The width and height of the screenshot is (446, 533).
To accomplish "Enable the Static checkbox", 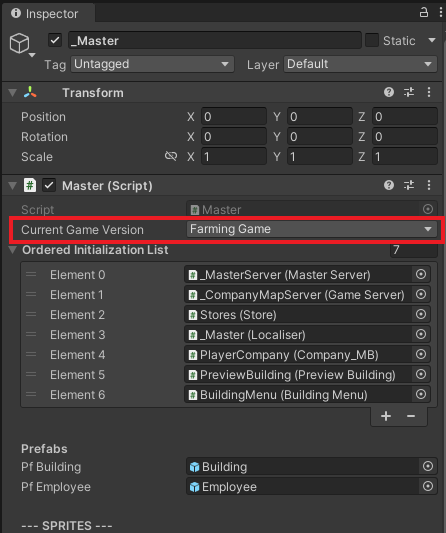I will (x=372, y=40).
